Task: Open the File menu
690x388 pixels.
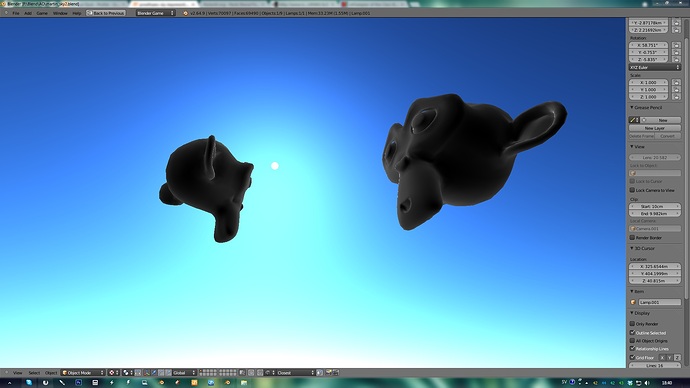Action: (x=16, y=13)
